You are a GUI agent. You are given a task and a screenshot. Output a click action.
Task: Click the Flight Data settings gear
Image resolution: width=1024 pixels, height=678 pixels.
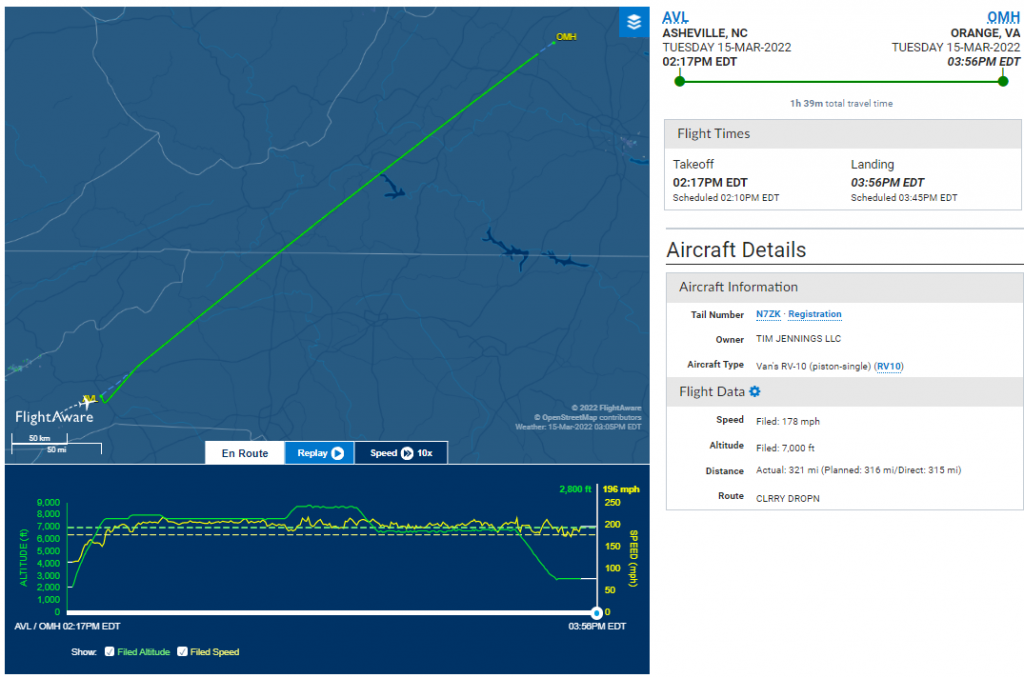coord(755,391)
